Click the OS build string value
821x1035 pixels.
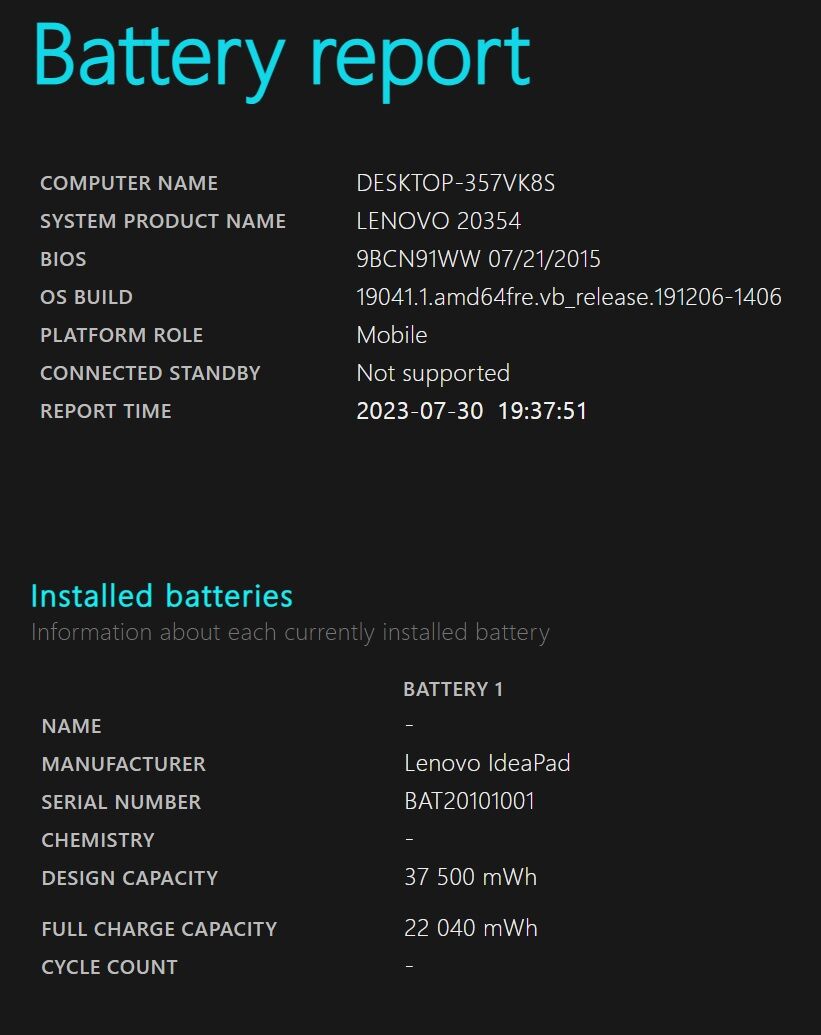pos(568,297)
